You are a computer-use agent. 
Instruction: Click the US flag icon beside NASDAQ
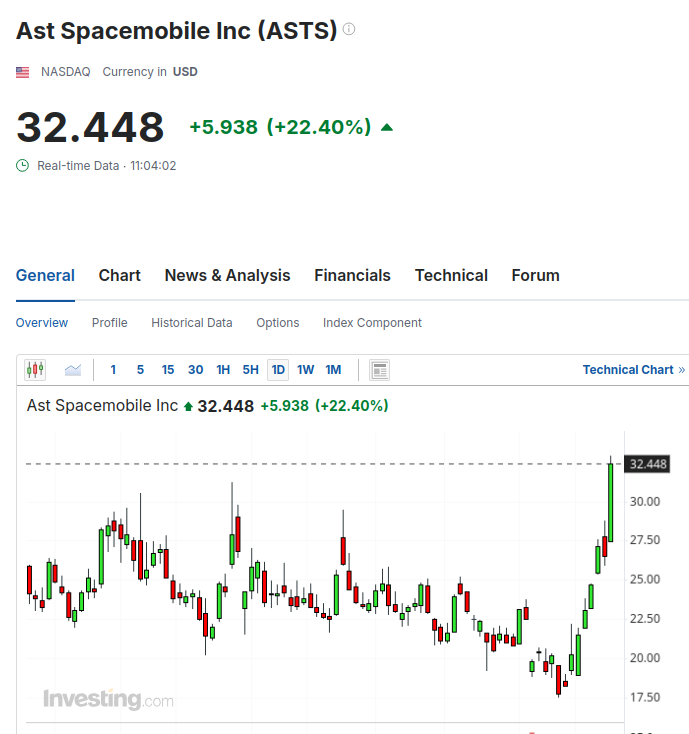pyautogui.click(x=22, y=72)
